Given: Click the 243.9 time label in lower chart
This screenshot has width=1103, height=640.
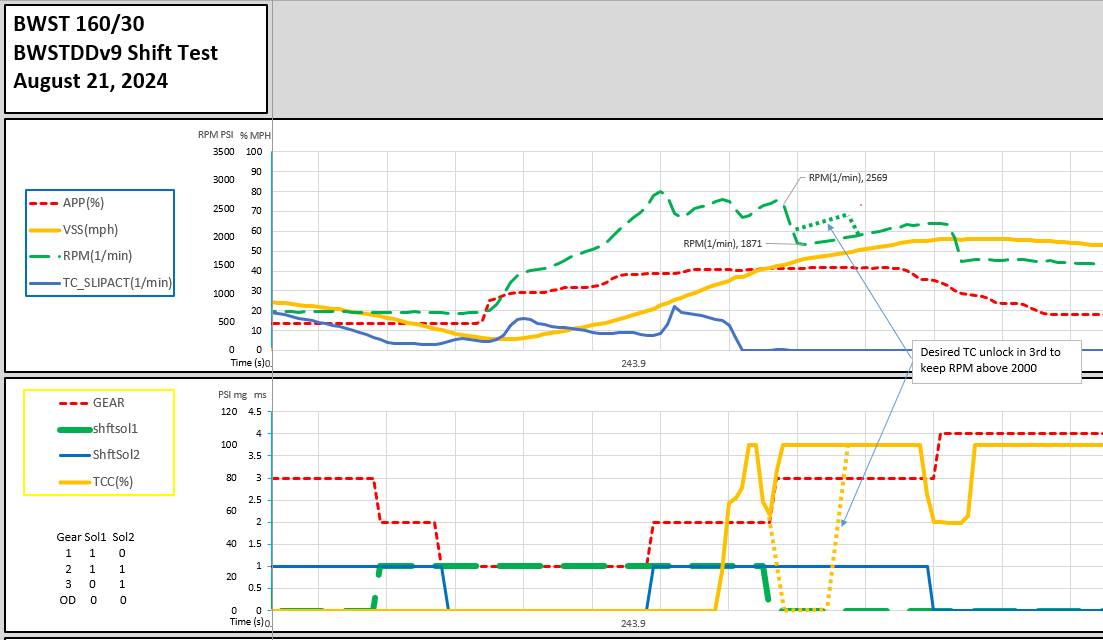Looking at the screenshot, I should (x=633, y=623).
